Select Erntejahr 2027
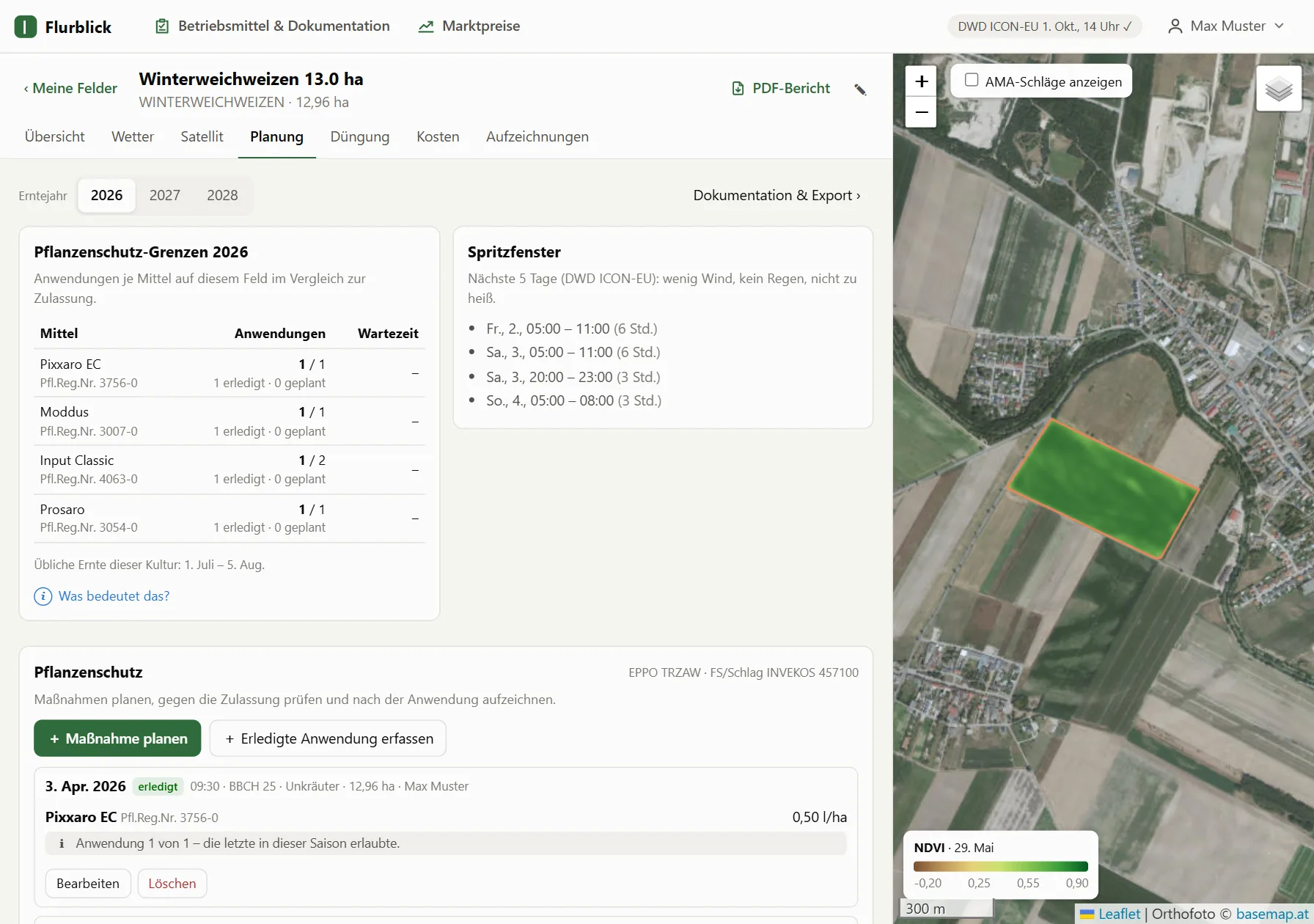 (165, 195)
